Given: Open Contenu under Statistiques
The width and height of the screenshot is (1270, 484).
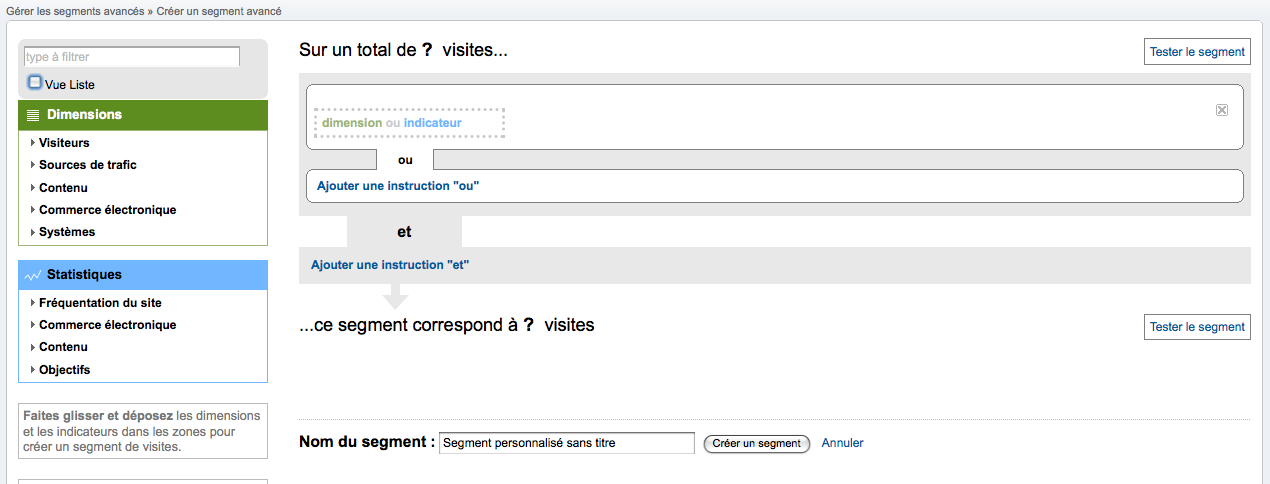Looking at the screenshot, I should pyautogui.click(x=63, y=347).
